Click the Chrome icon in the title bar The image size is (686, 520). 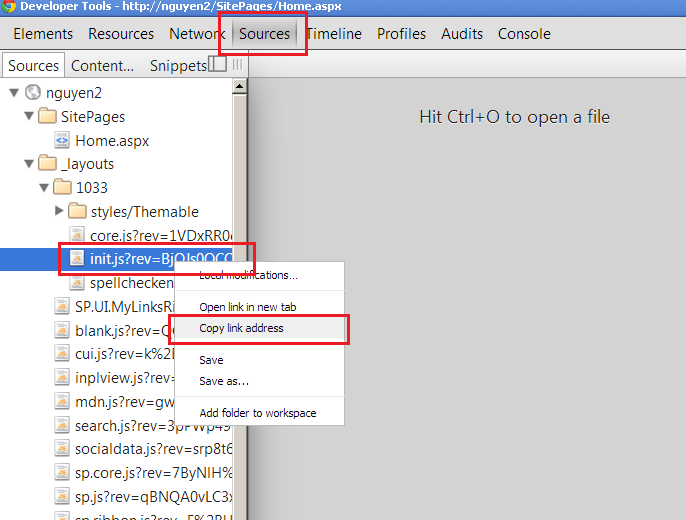[x=9, y=8]
